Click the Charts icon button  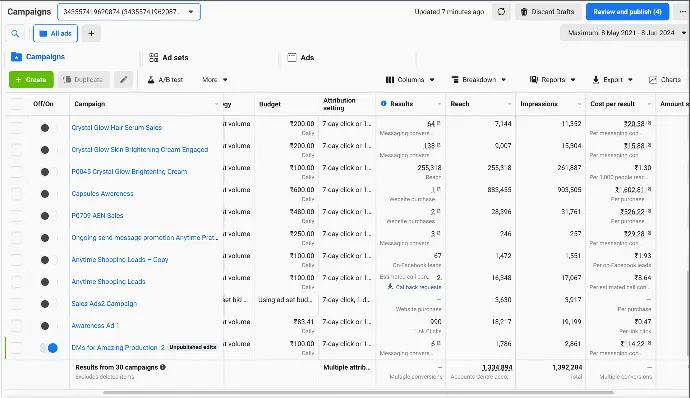(x=653, y=80)
